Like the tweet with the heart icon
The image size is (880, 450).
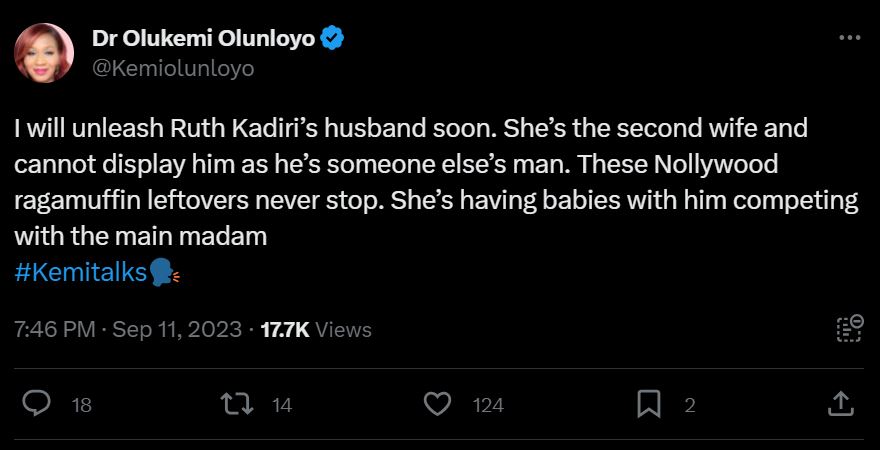coord(437,404)
